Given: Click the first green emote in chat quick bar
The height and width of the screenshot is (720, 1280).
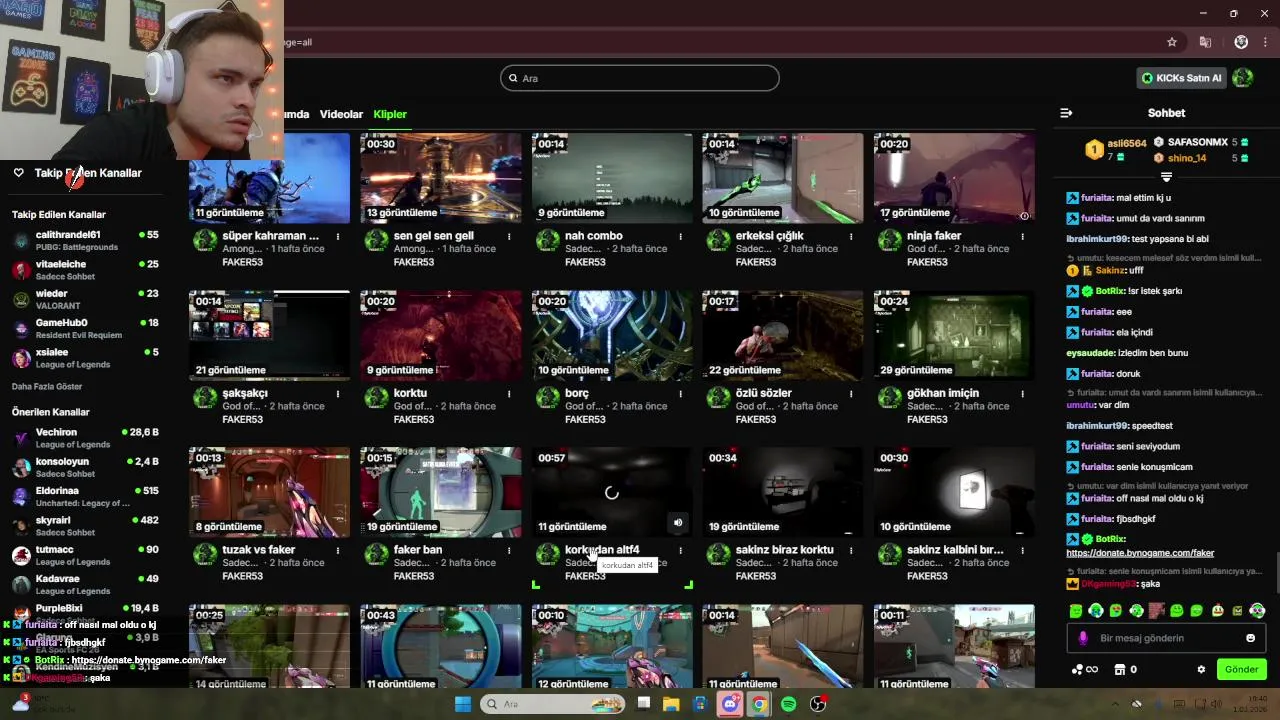Looking at the screenshot, I should tap(1076, 610).
